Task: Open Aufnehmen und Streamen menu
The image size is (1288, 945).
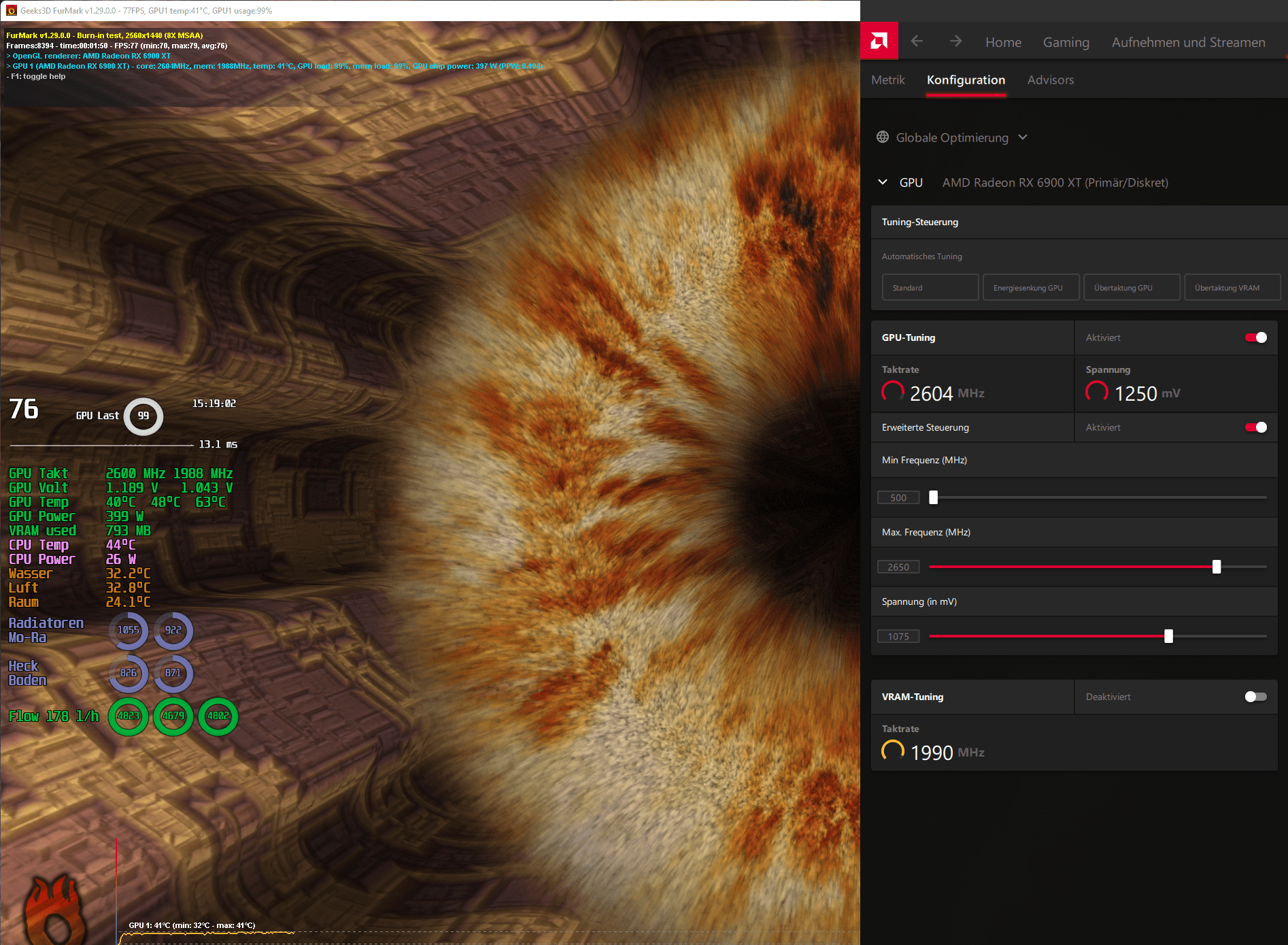Action: 1188,42
